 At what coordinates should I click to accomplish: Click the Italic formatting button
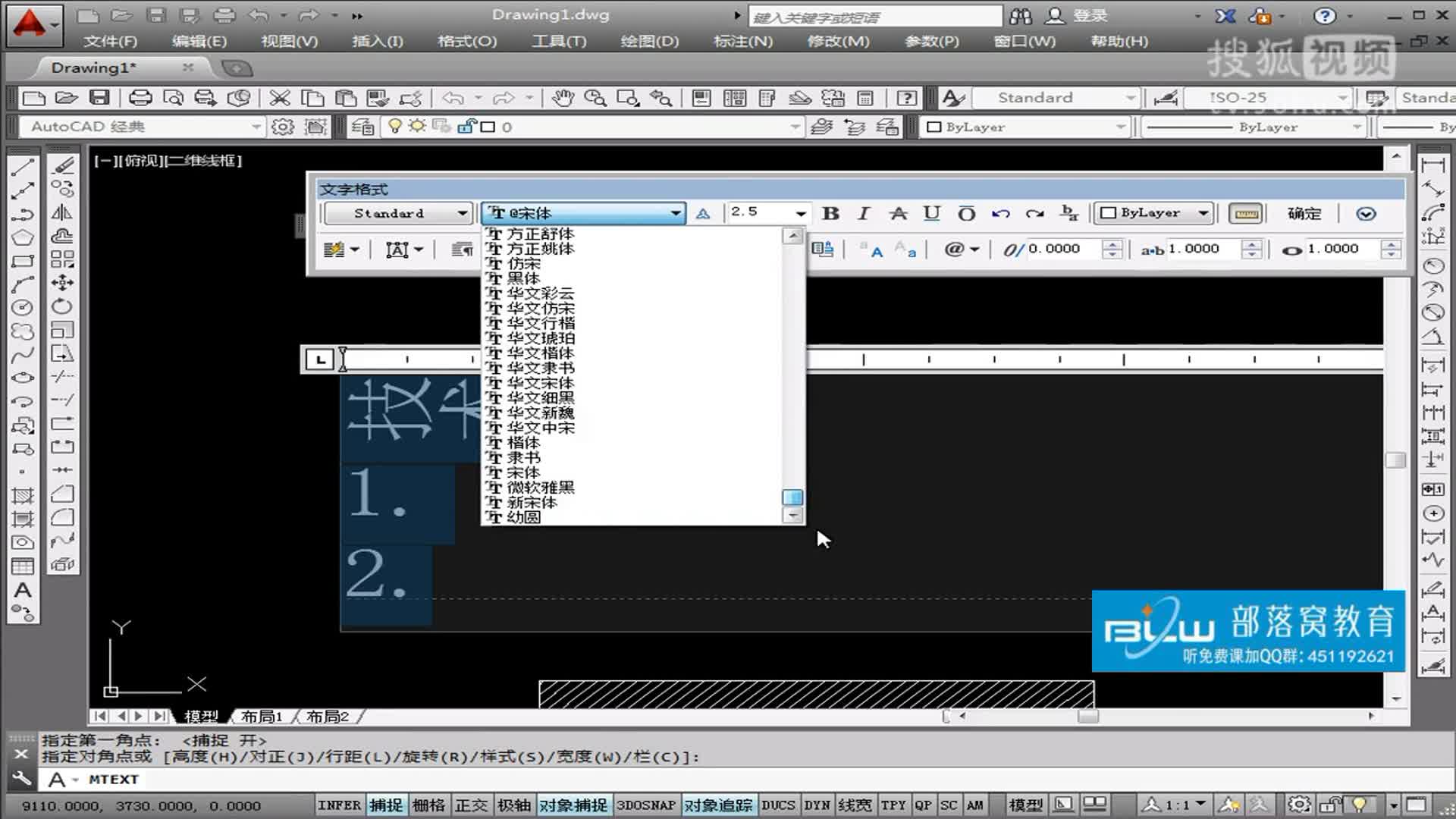pos(864,213)
